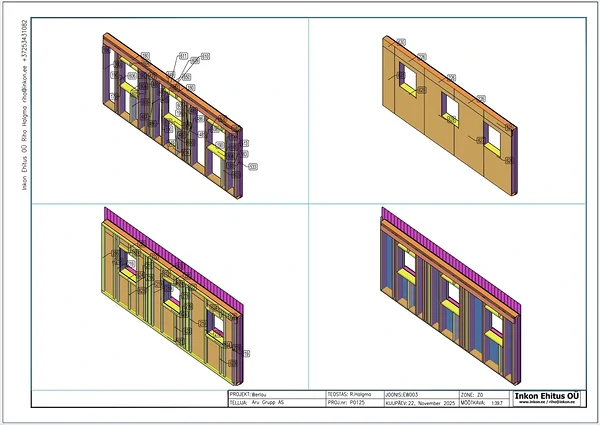Viewport: 600px width, 425px height.
Task: Click the Inkon Ehitus OÜ logo
Action: pyautogui.click(x=546, y=398)
